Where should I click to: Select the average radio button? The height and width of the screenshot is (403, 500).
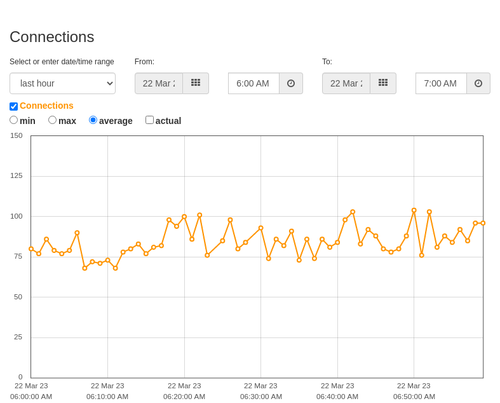pyautogui.click(x=93, y=120)
